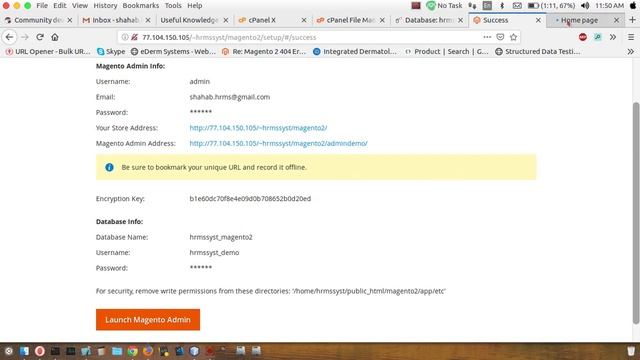Image resolution: width=640 pixels, height=360 pixels.
Task: Open the File menu
Action: [42, 6]
